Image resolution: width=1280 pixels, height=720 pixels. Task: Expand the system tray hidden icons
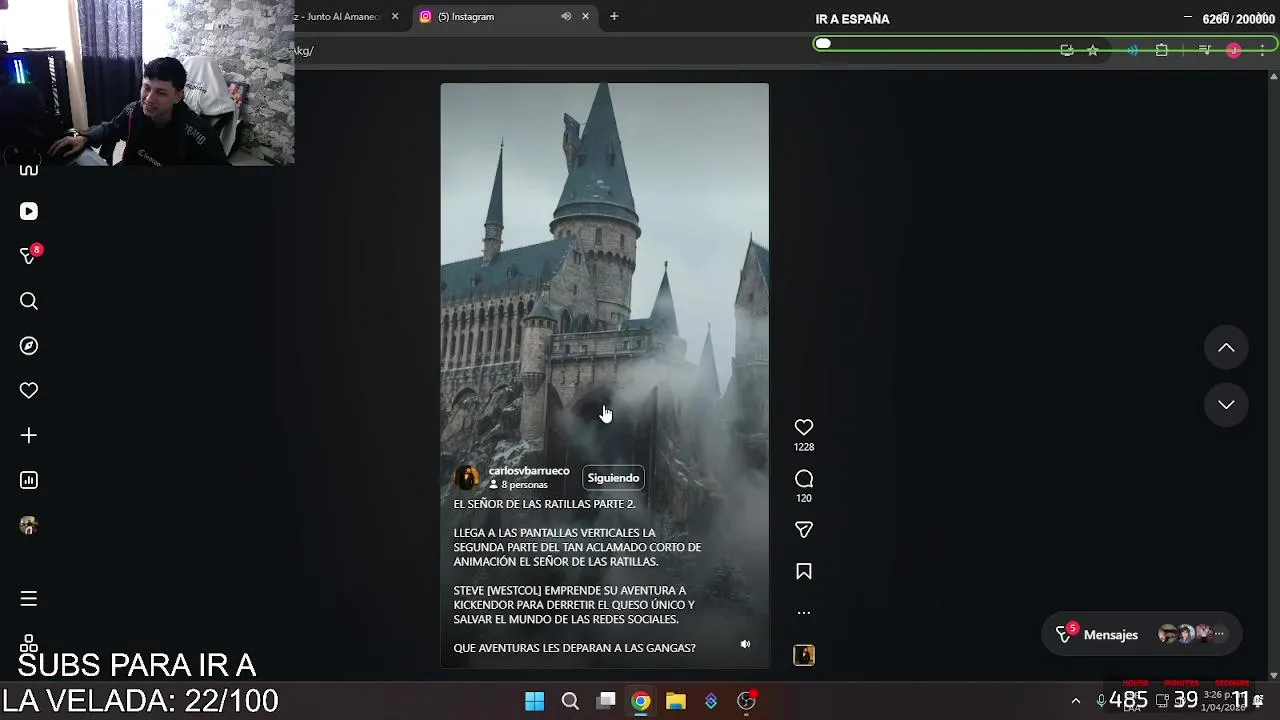click(1075, 701)
